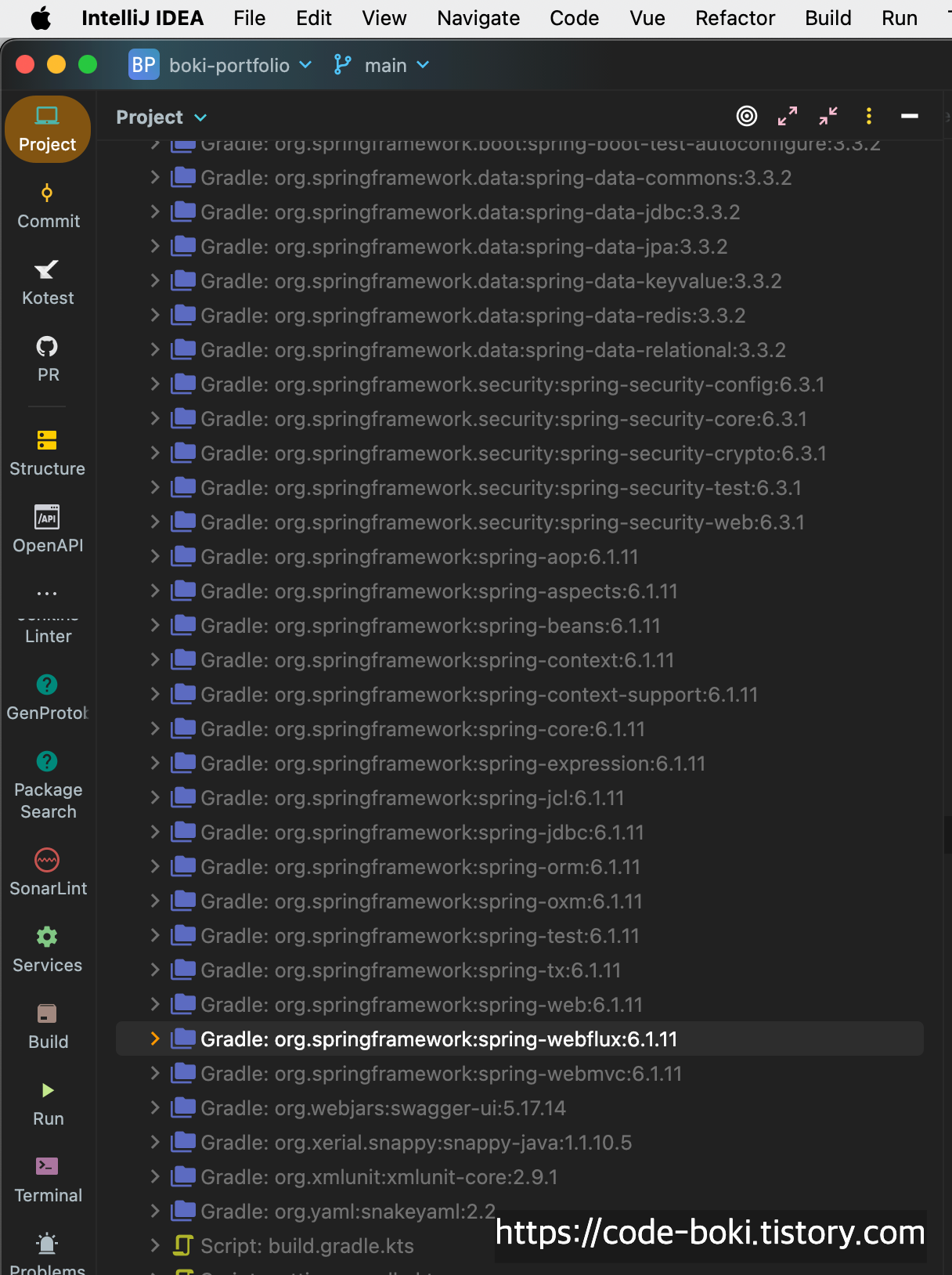952x1275 pixels.
Task: Click the Collapse All icon
Action: (x=828, y=117)
